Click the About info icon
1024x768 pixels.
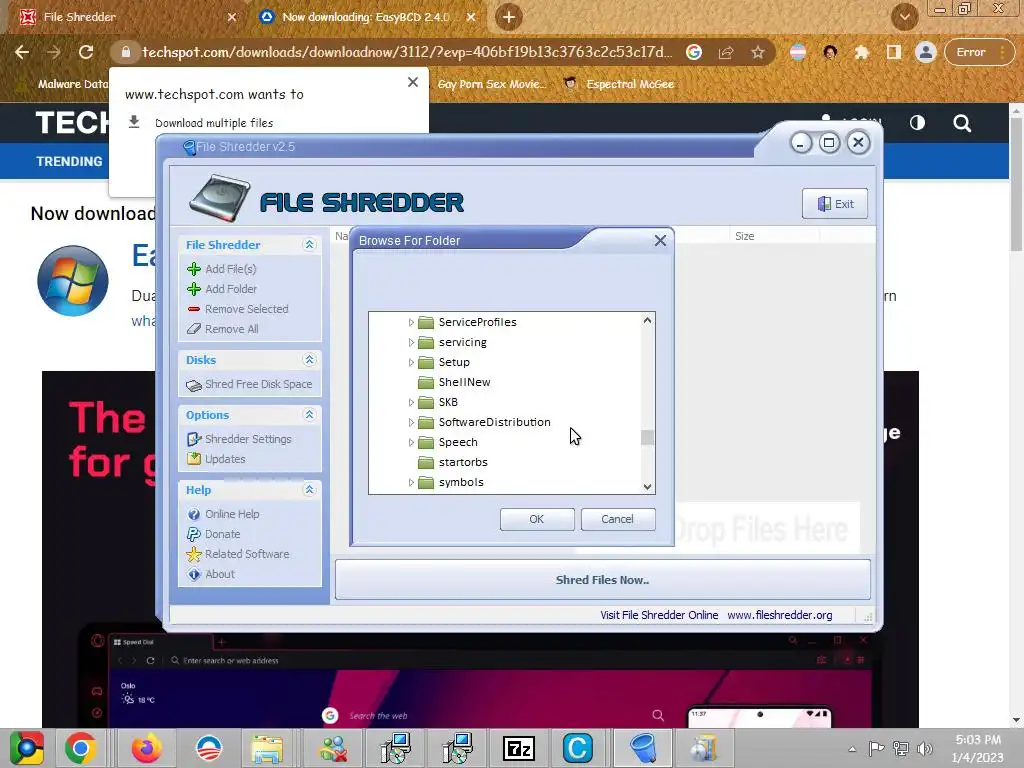(x=194, y=575)
